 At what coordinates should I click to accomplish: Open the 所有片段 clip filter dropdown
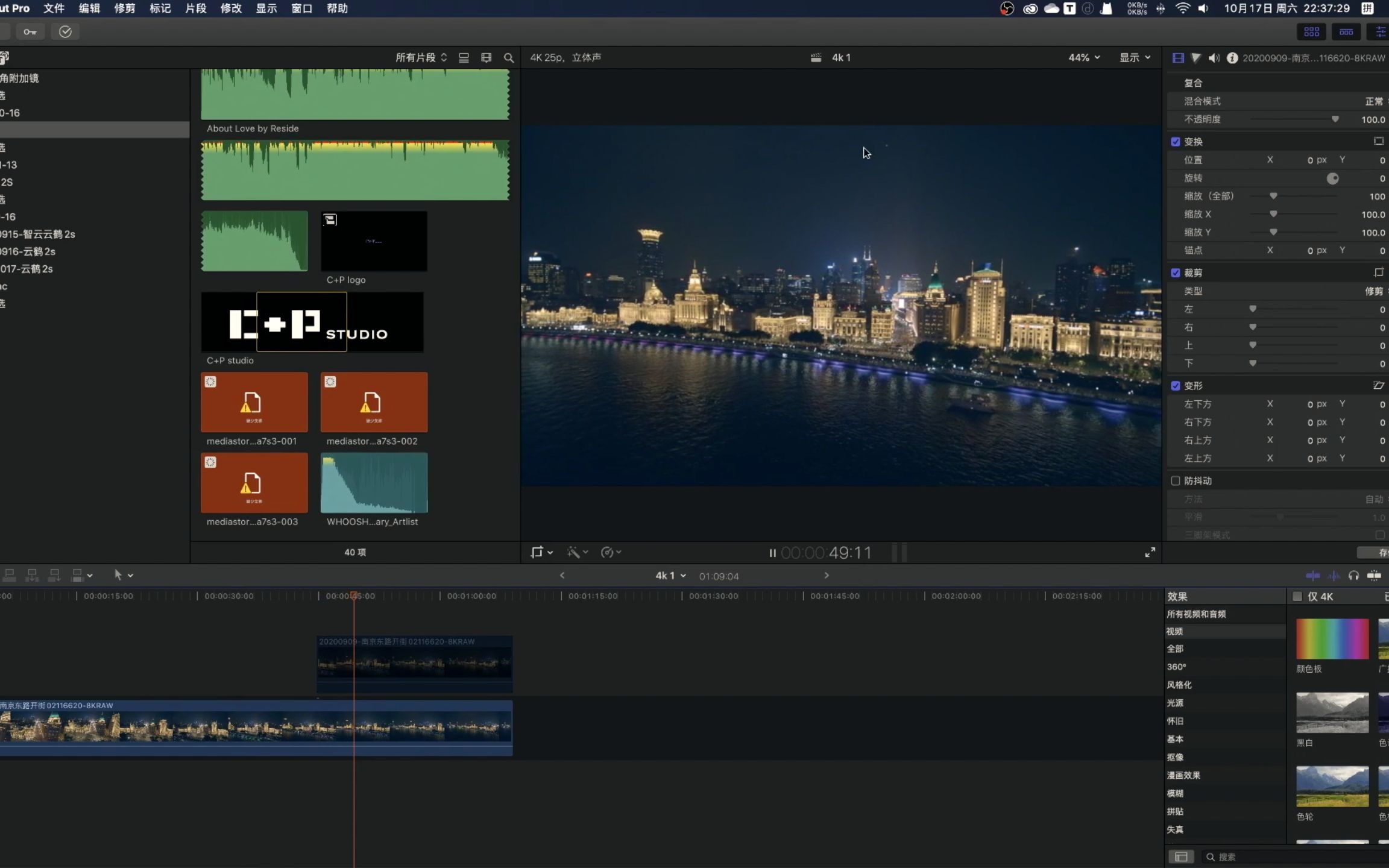[421, 58]
